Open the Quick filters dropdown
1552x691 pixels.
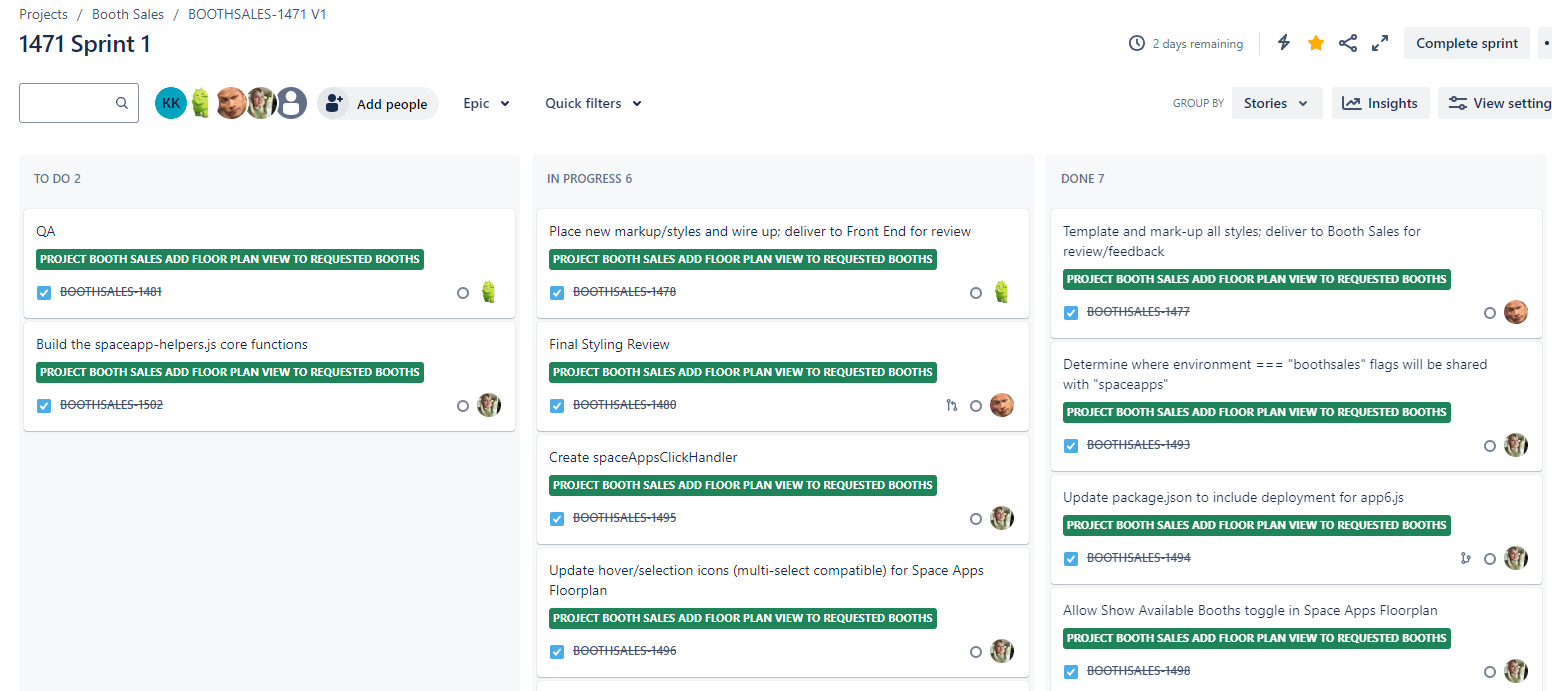[593, 103]
